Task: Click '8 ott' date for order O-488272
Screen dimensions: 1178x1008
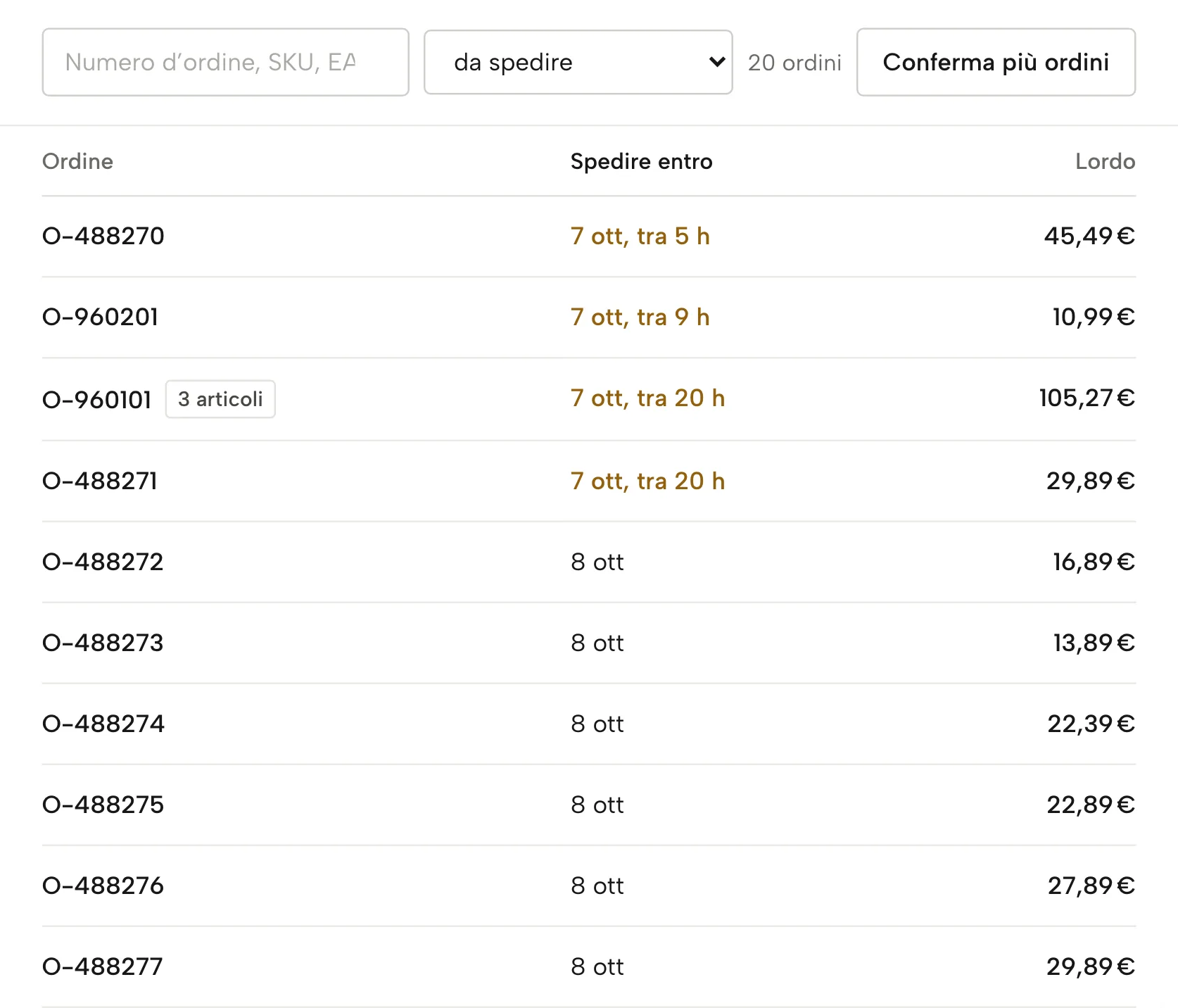Action: [x=597, y=562]
